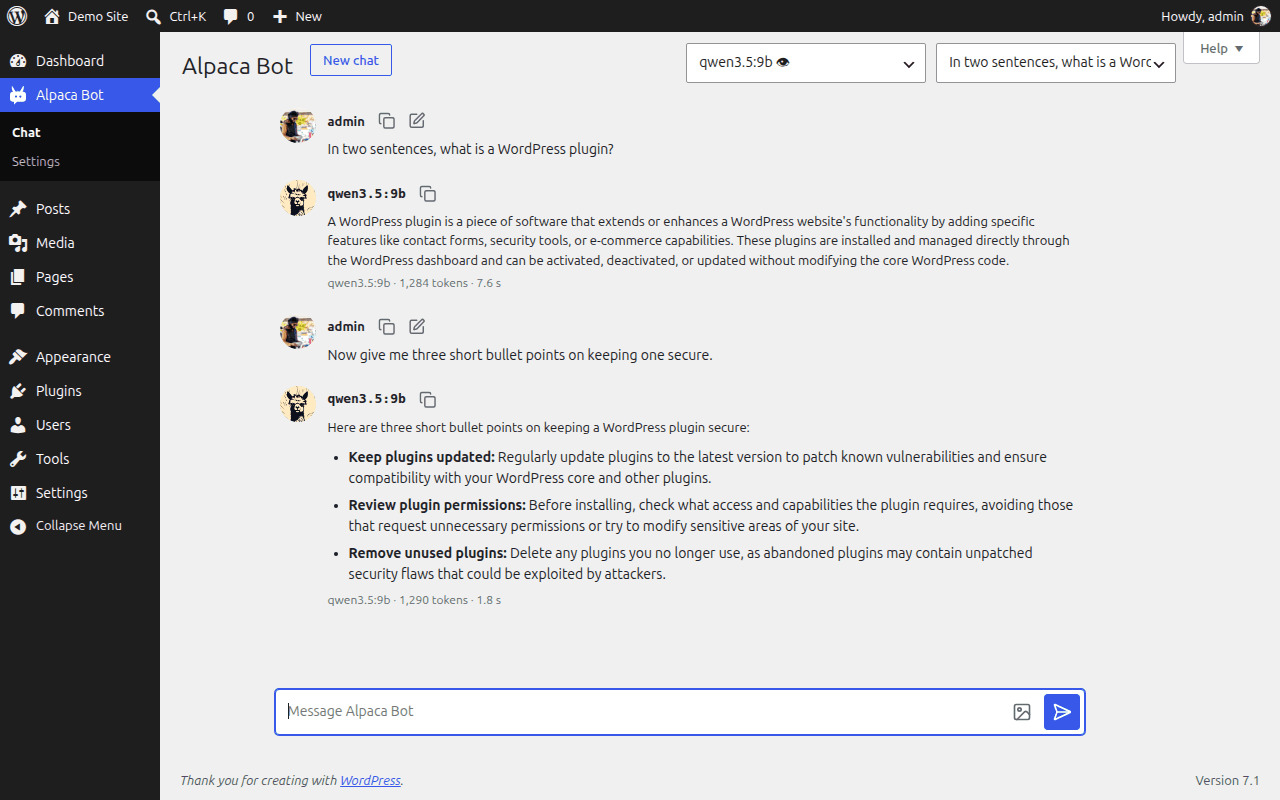Copy the 'Now give me three' message

[387, 327]
